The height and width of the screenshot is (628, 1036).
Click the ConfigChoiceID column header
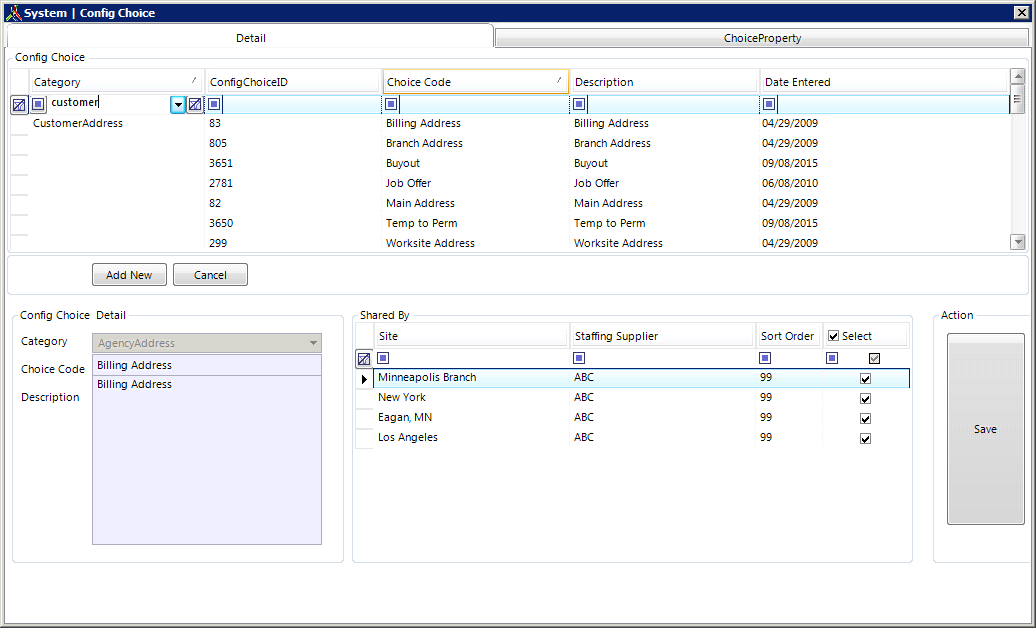tap(292, 82)
